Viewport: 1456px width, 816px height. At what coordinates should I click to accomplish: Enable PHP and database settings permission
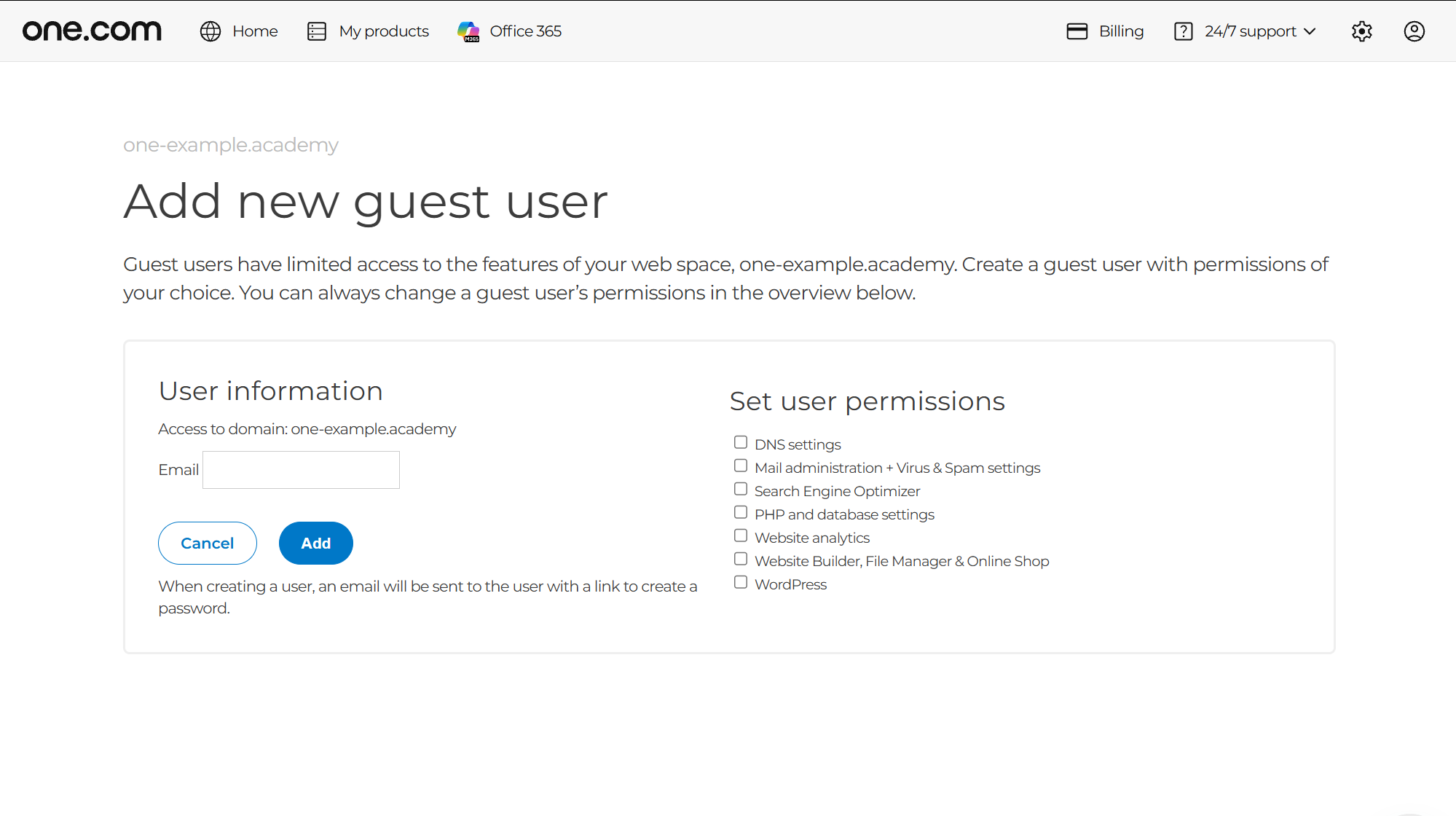pyautogui.click(x=741, y=512)
